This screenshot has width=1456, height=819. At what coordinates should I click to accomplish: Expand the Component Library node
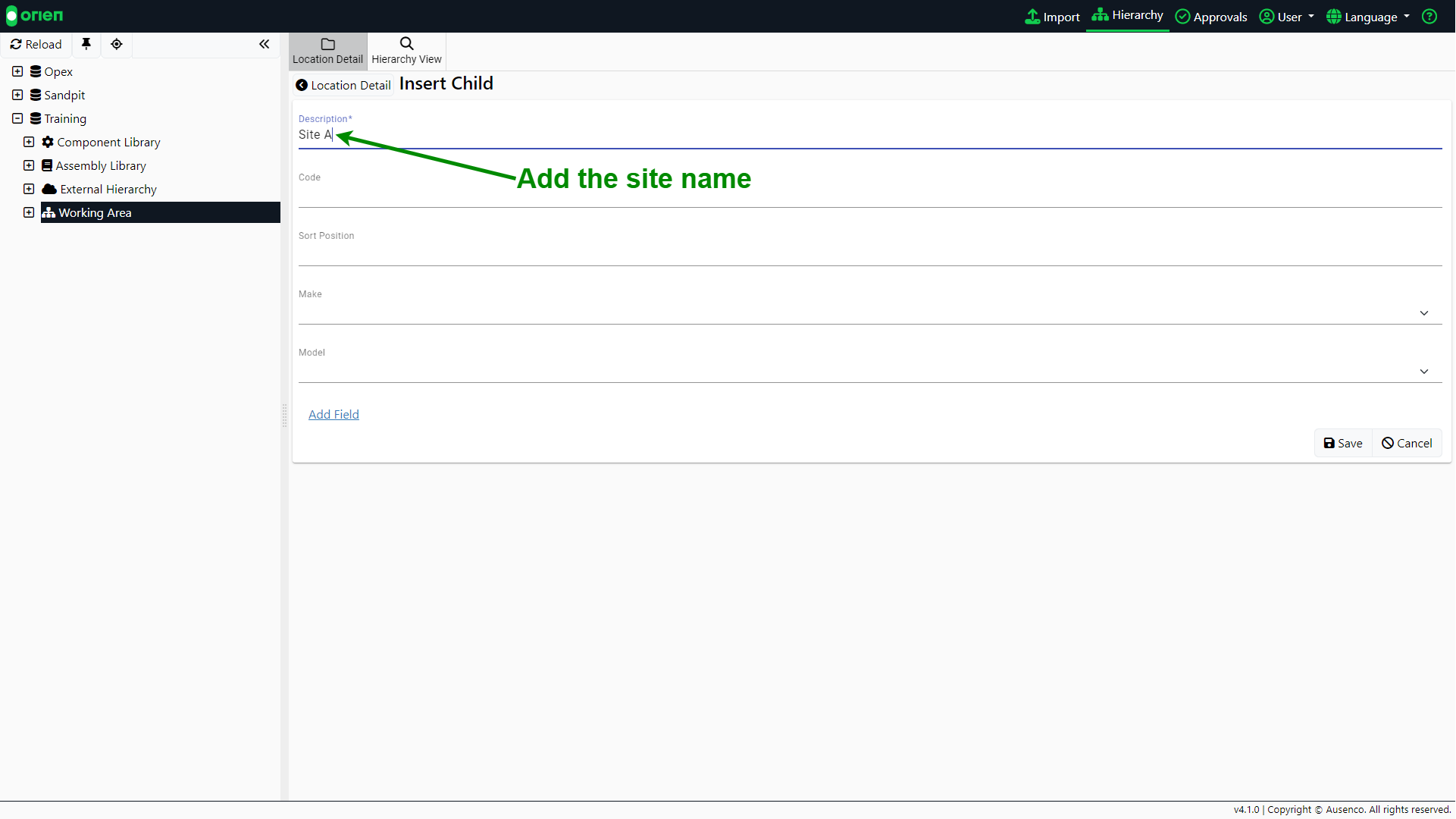pyautogui.click(x=29, y=142)
